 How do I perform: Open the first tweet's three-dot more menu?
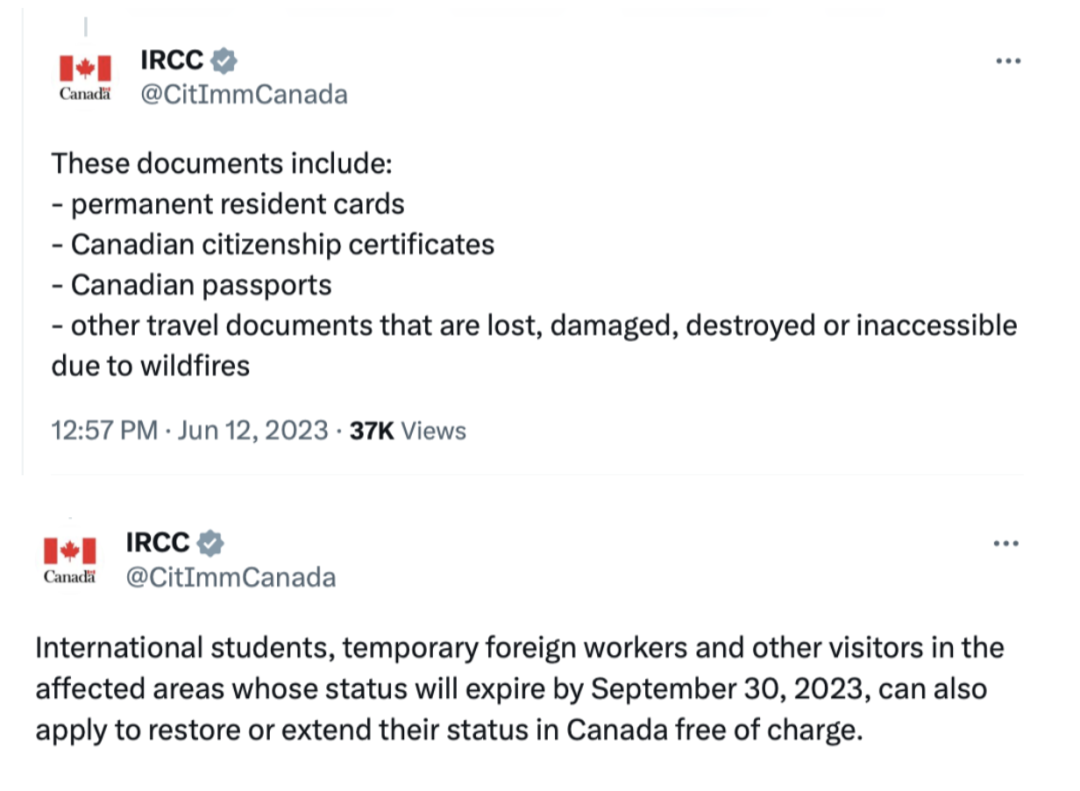[1008, 61]
